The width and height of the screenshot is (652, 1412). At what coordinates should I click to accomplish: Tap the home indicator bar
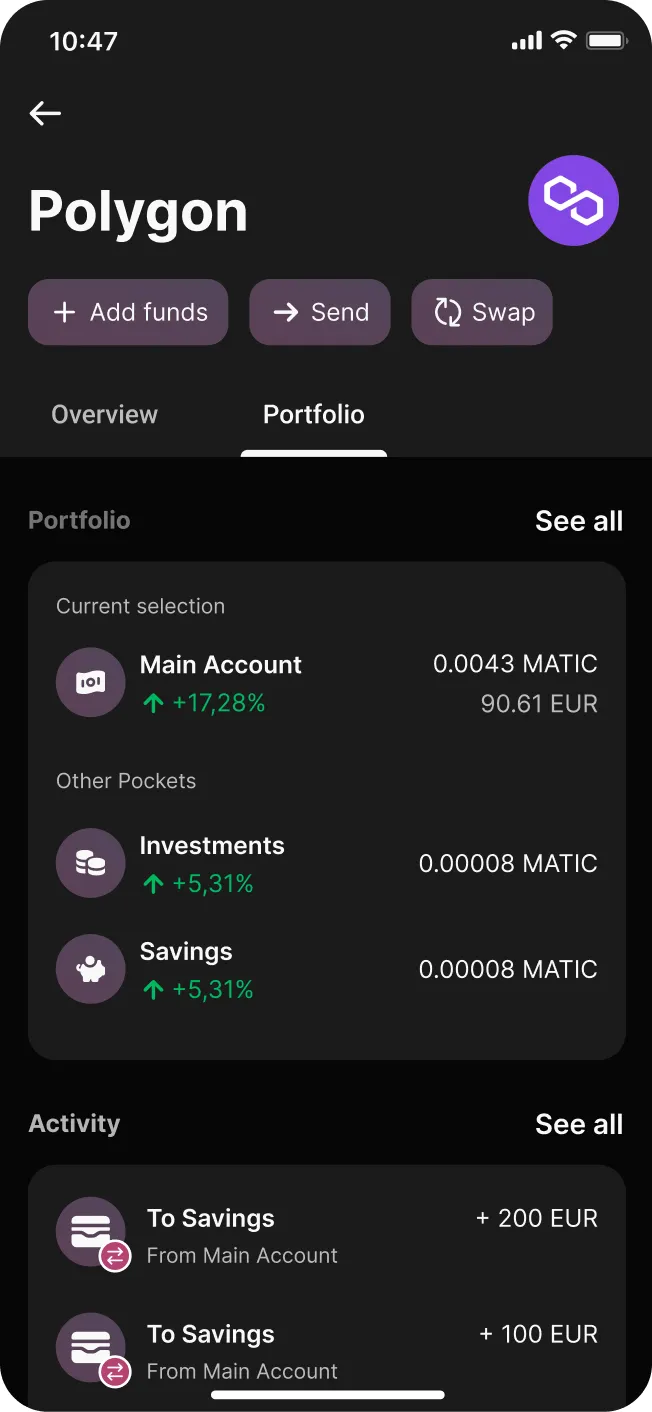tap(328, 1394)
